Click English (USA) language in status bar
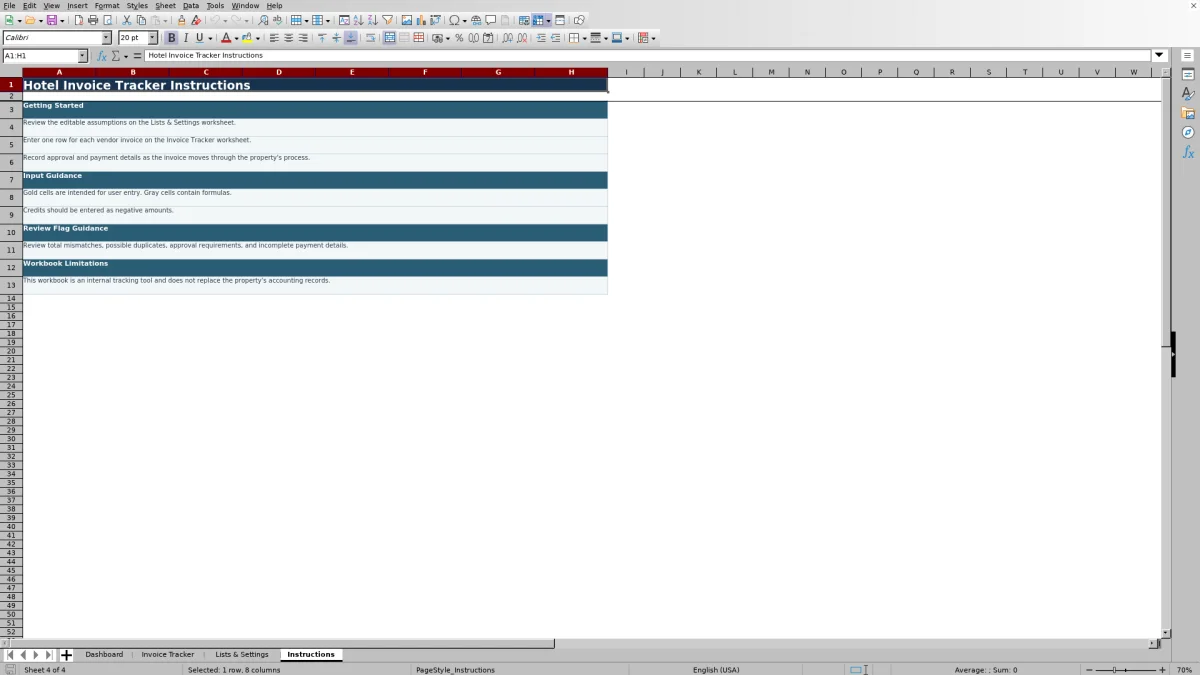 click(718, 670)
